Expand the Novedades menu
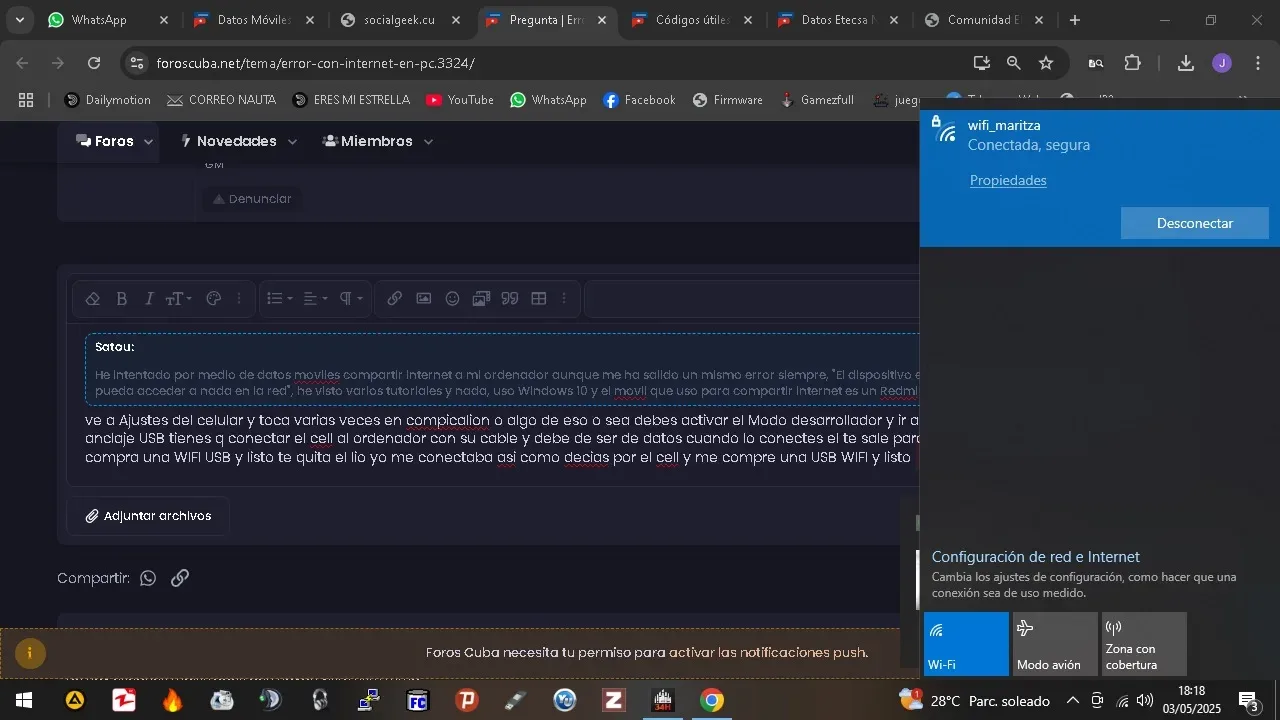The height and width of the screenshot is (720, 1280). [x=238, y=142]
